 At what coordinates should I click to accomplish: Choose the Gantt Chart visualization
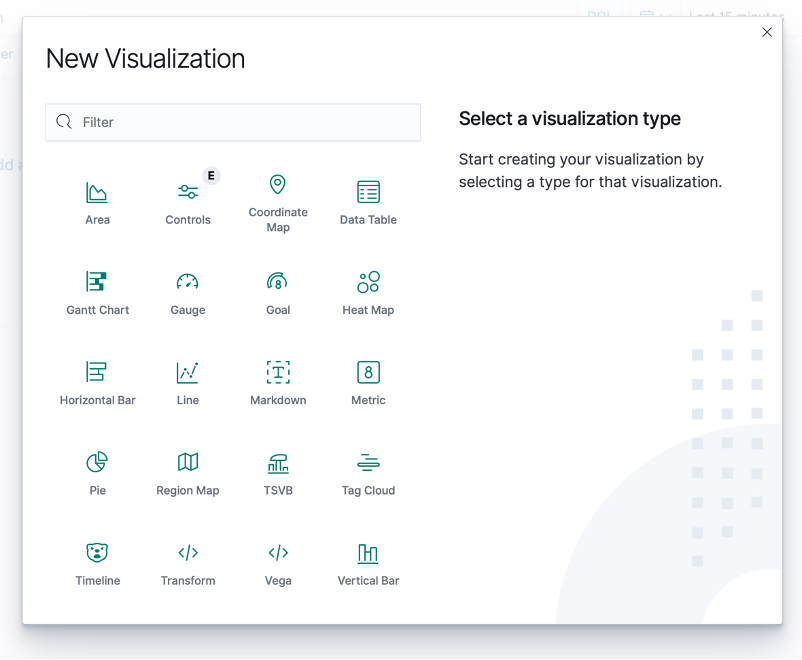click(97, 293)
